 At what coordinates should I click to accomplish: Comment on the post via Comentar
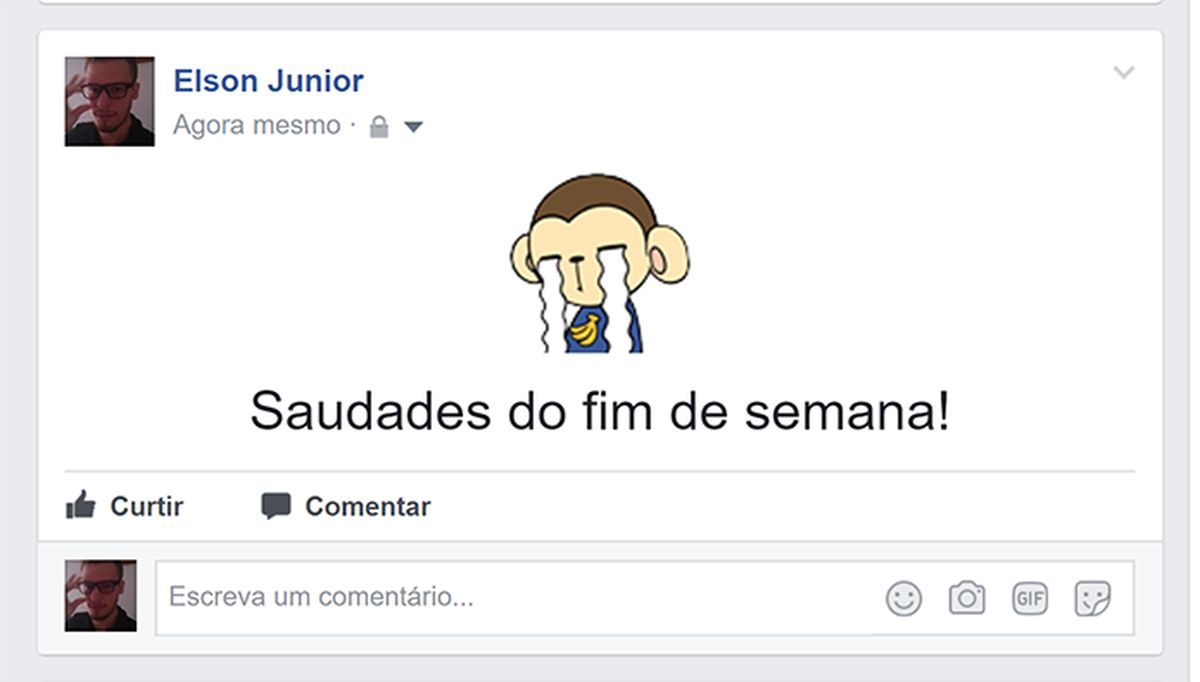pos(365,505)
